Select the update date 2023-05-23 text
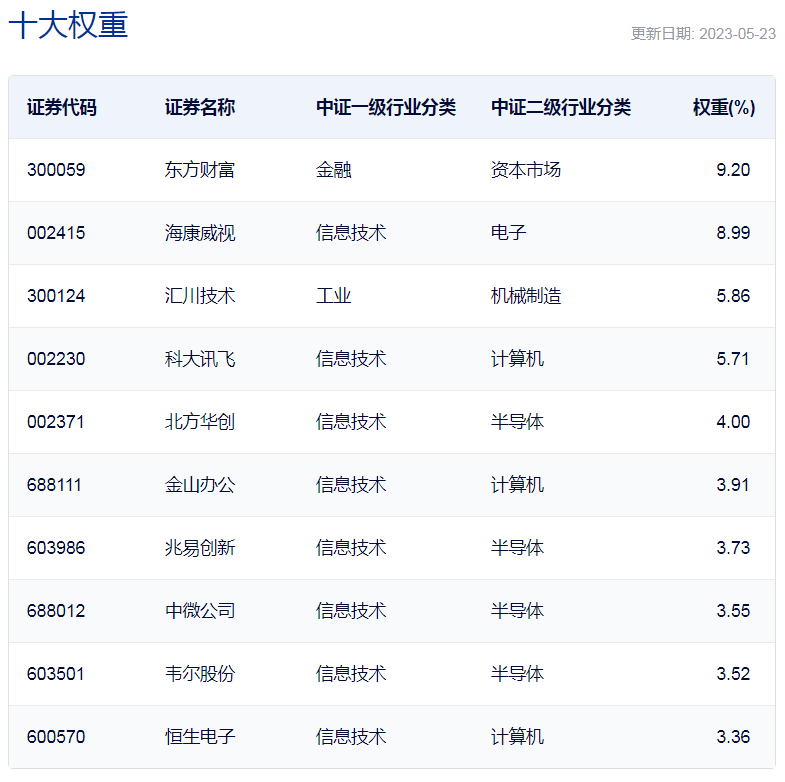This screenshot has width=785, height=782. point(737,34)
